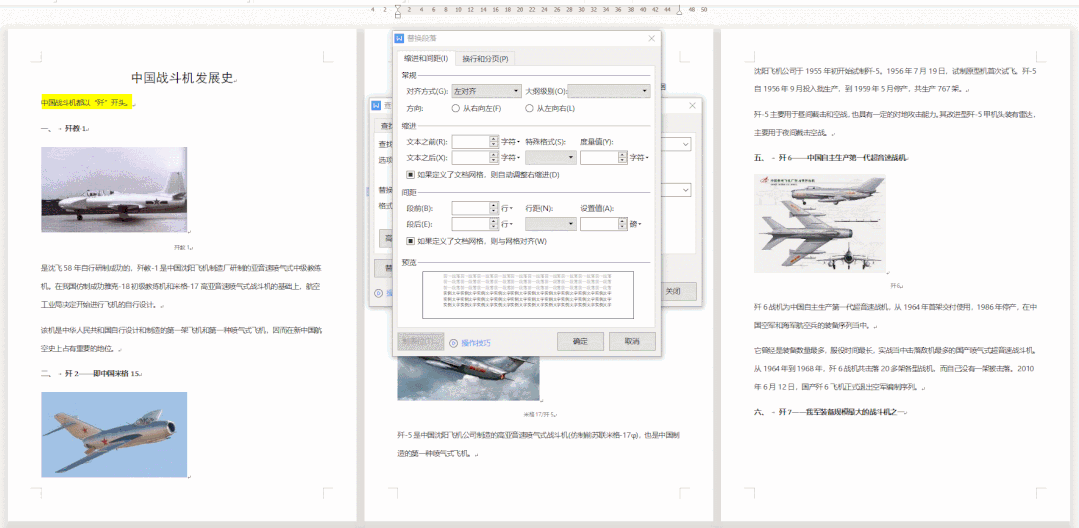This screenshot has width=1079, height=528.
Task: Open the 对齐方式 dropdown showing 左对齐
Action: pos(487,91)
